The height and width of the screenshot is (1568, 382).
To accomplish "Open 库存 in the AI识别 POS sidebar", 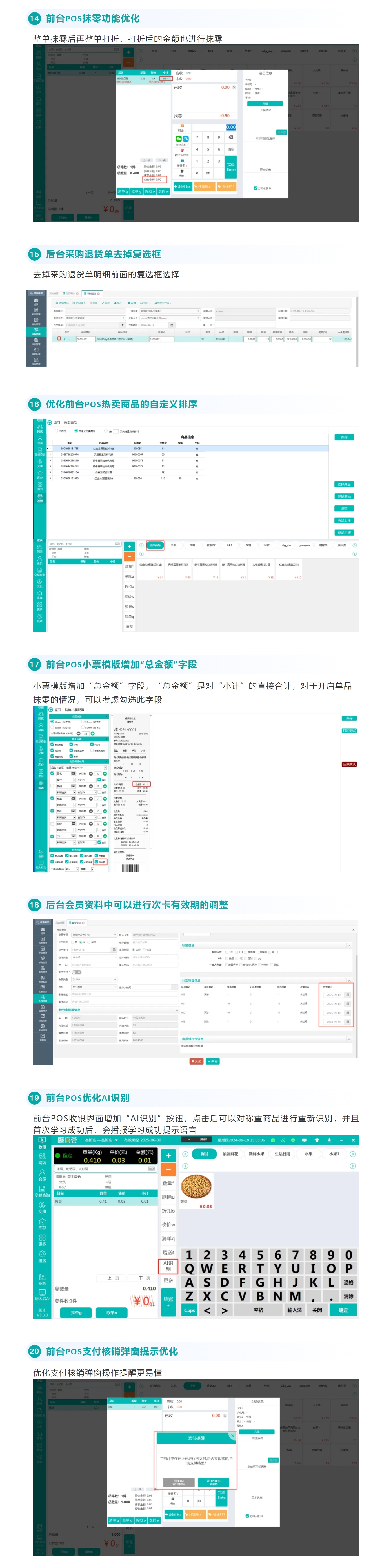I will (x=42, y=1224).
